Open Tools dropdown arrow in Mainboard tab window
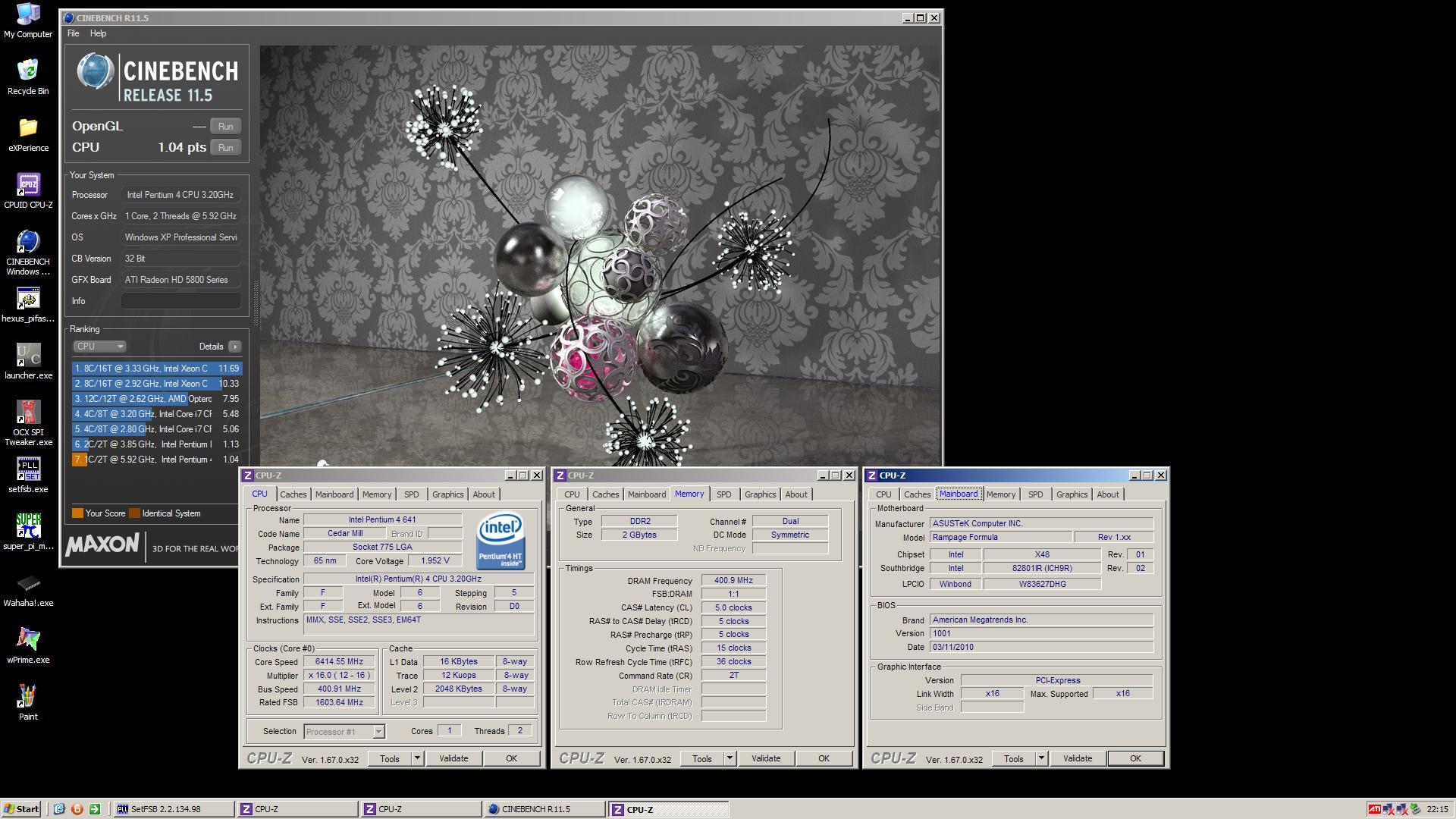Image resolution: width=1456 pixels, height=819 pixels. pos(1041,758)
